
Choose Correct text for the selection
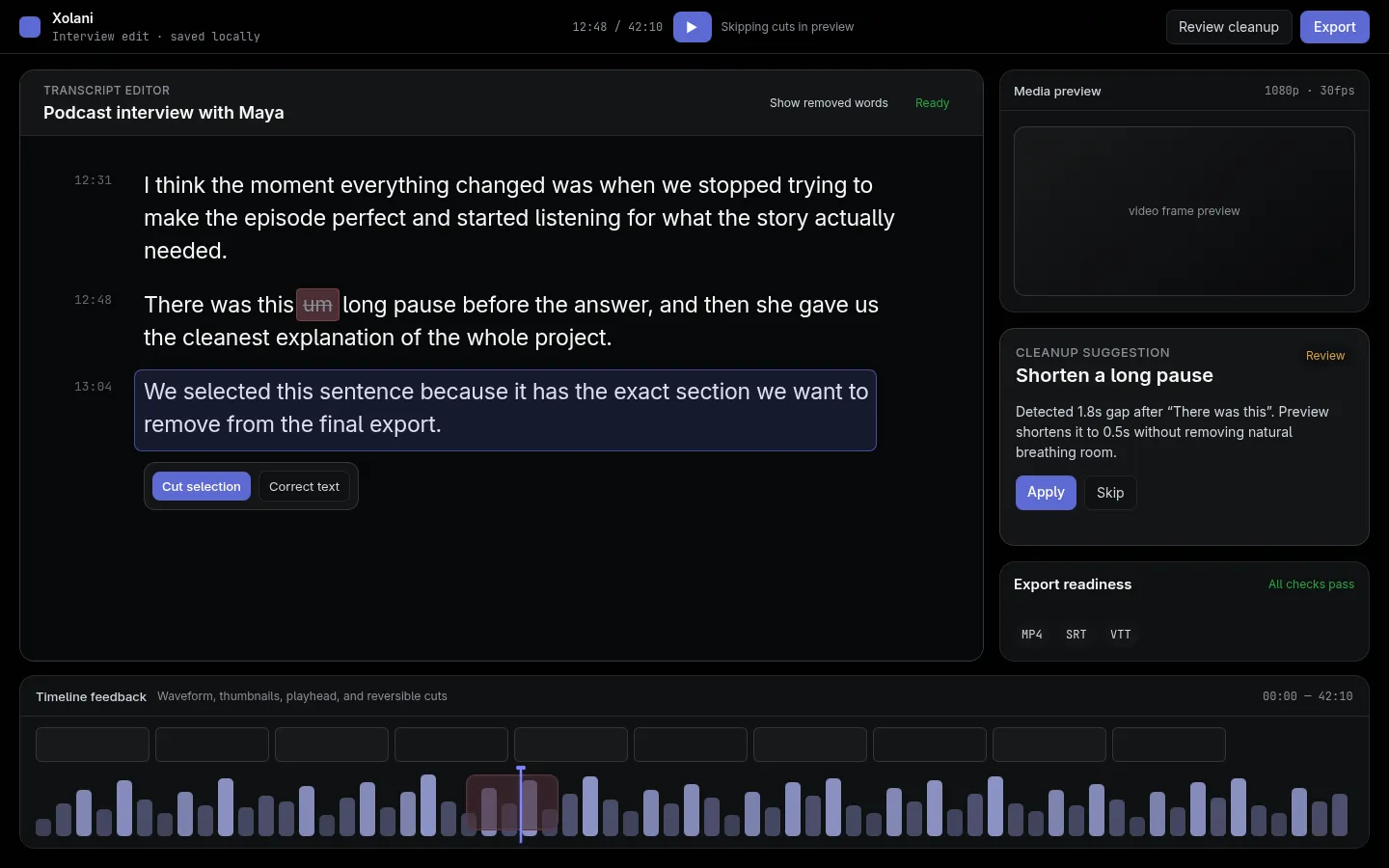tap(304, 486)
